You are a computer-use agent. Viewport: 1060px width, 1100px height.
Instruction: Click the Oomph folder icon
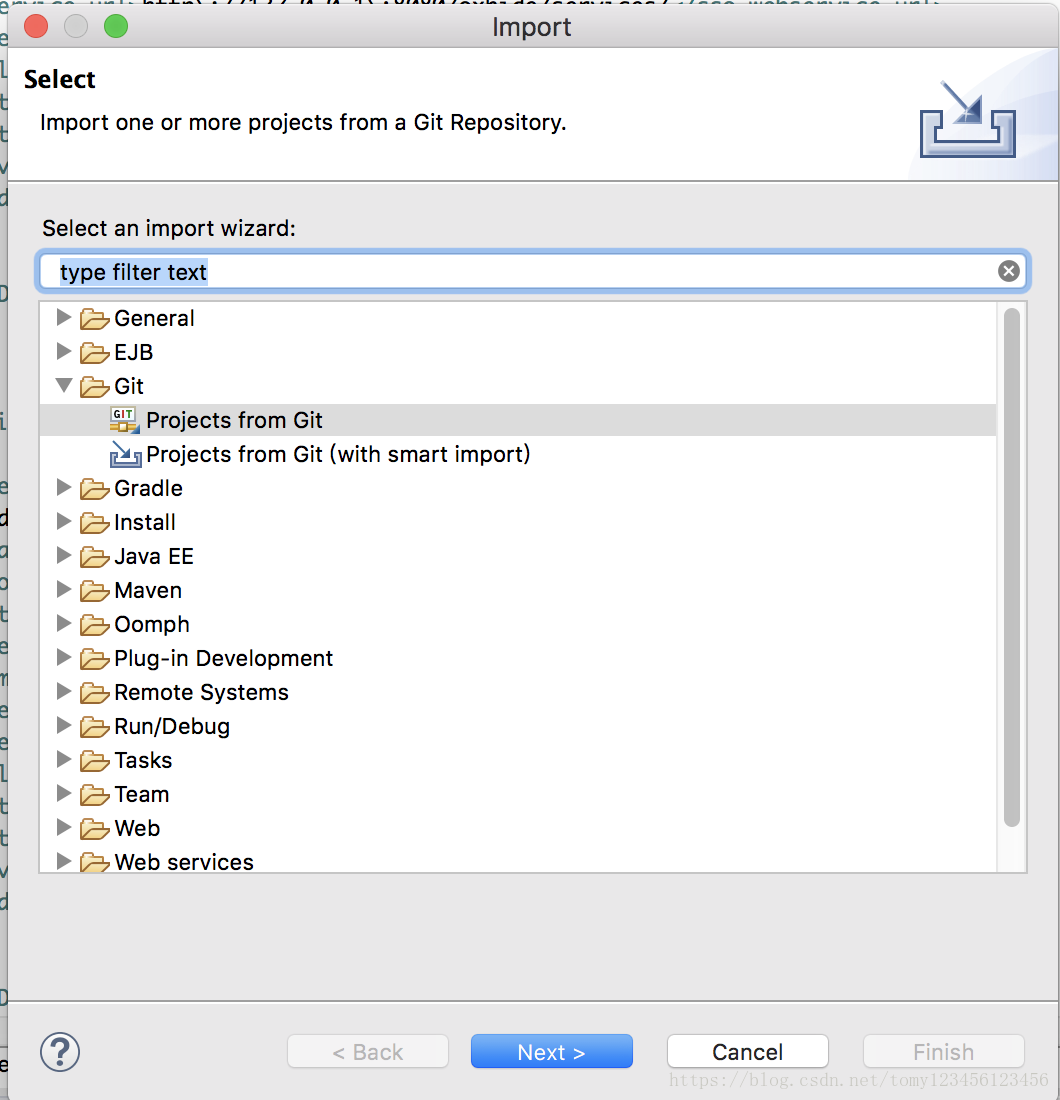(x=95, y=625)
